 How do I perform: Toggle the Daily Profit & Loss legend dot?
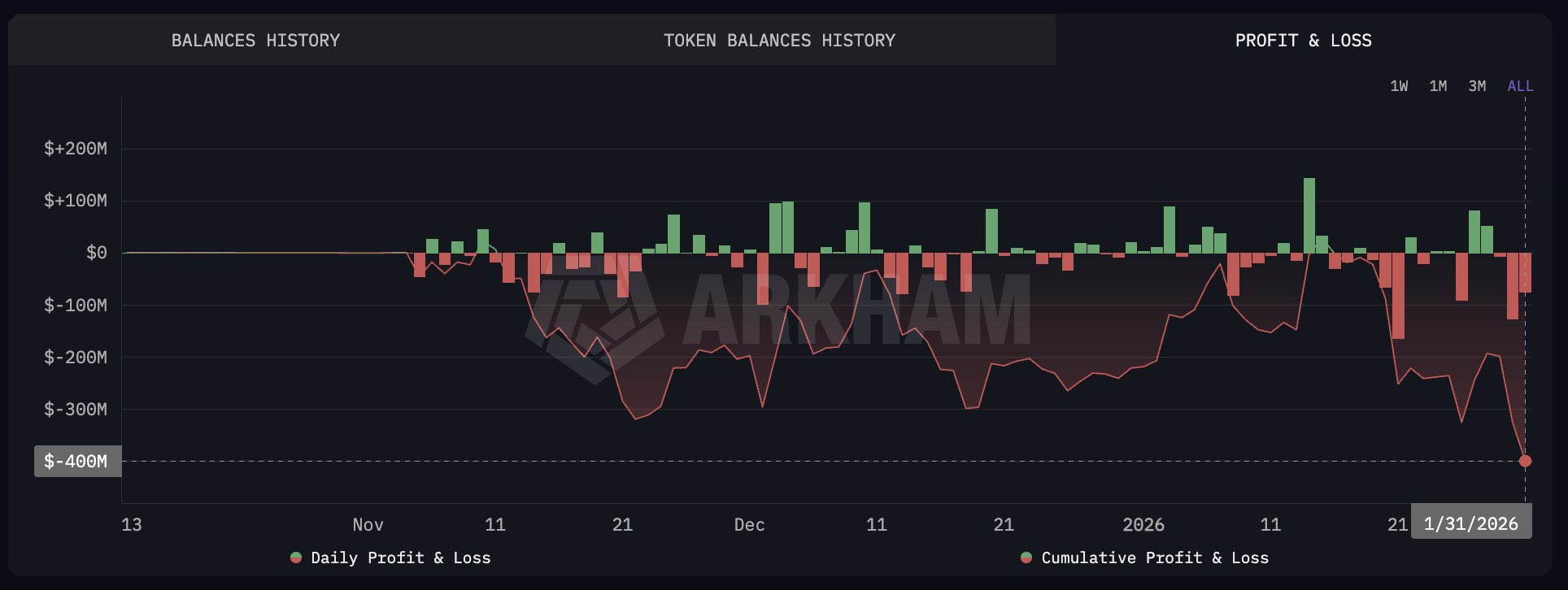pyautogui.click(x=296, y=557)
